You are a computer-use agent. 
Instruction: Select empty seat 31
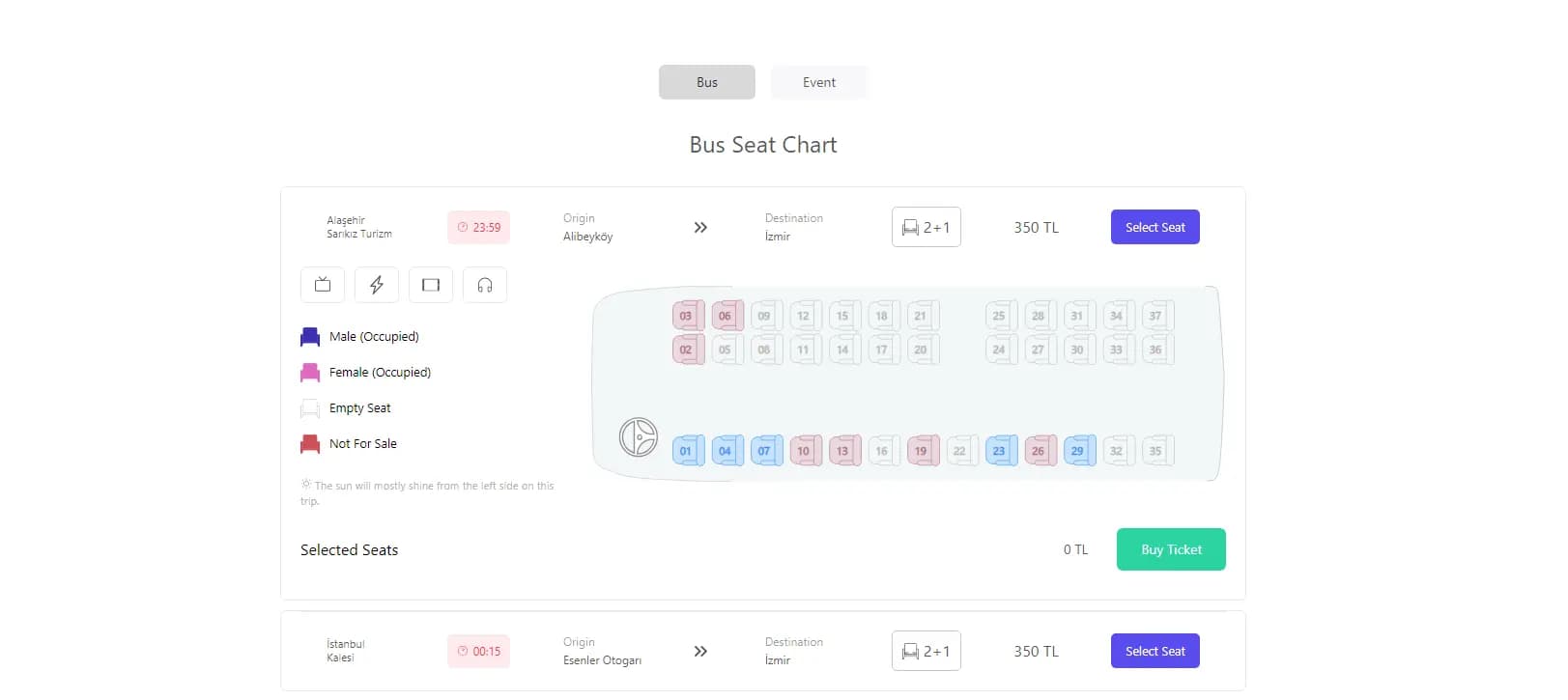click(x=1079, y=316)
